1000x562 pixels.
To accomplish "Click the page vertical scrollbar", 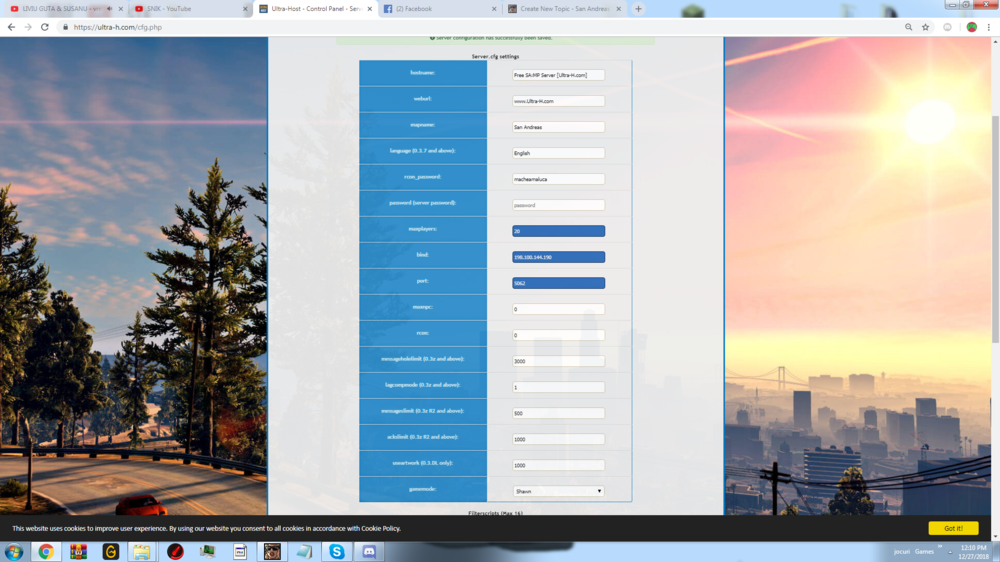I will [x=995, y=230].
